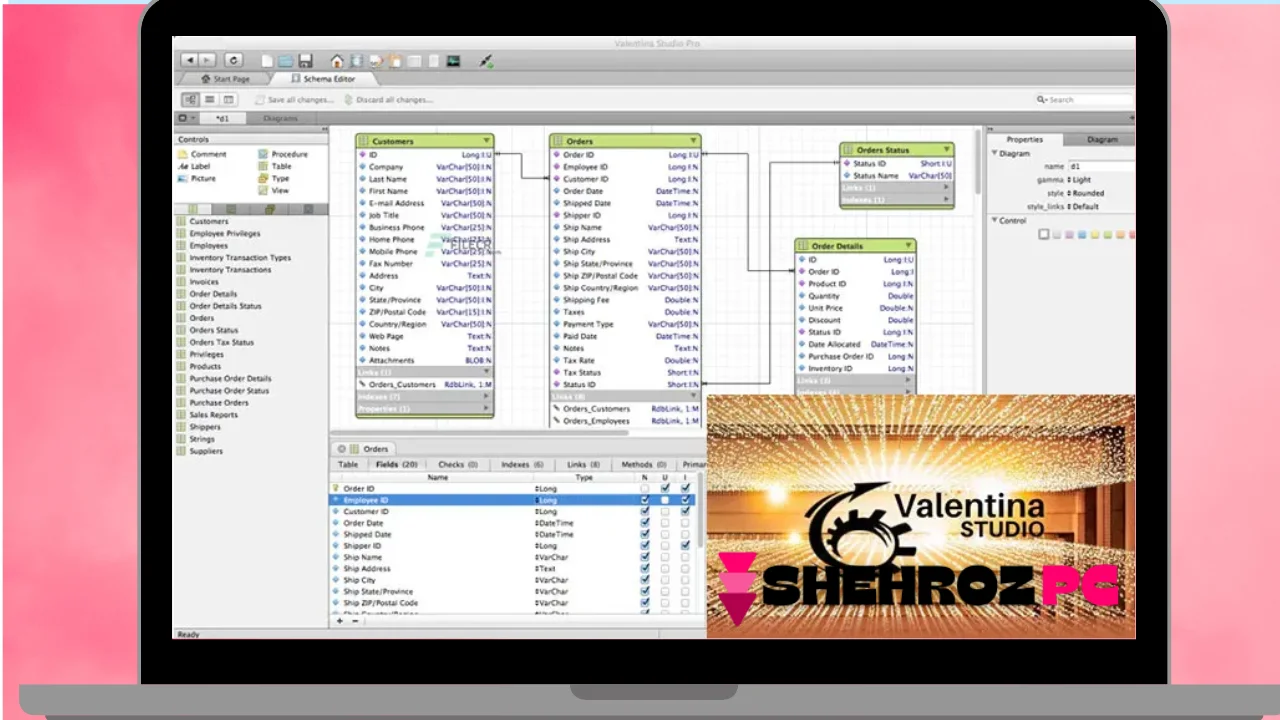Toggle N checkbox for Customer ID row
1280x720 pixels.
(x=644, y=512)
